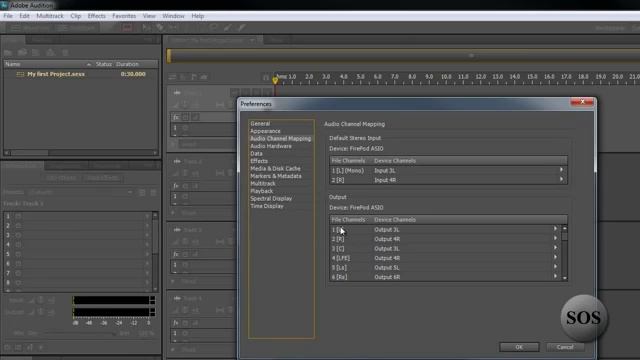Viewport: 640px width, 360px height.
Task: Open output row 5 [Ls] channel arrow
Action: 555,267
